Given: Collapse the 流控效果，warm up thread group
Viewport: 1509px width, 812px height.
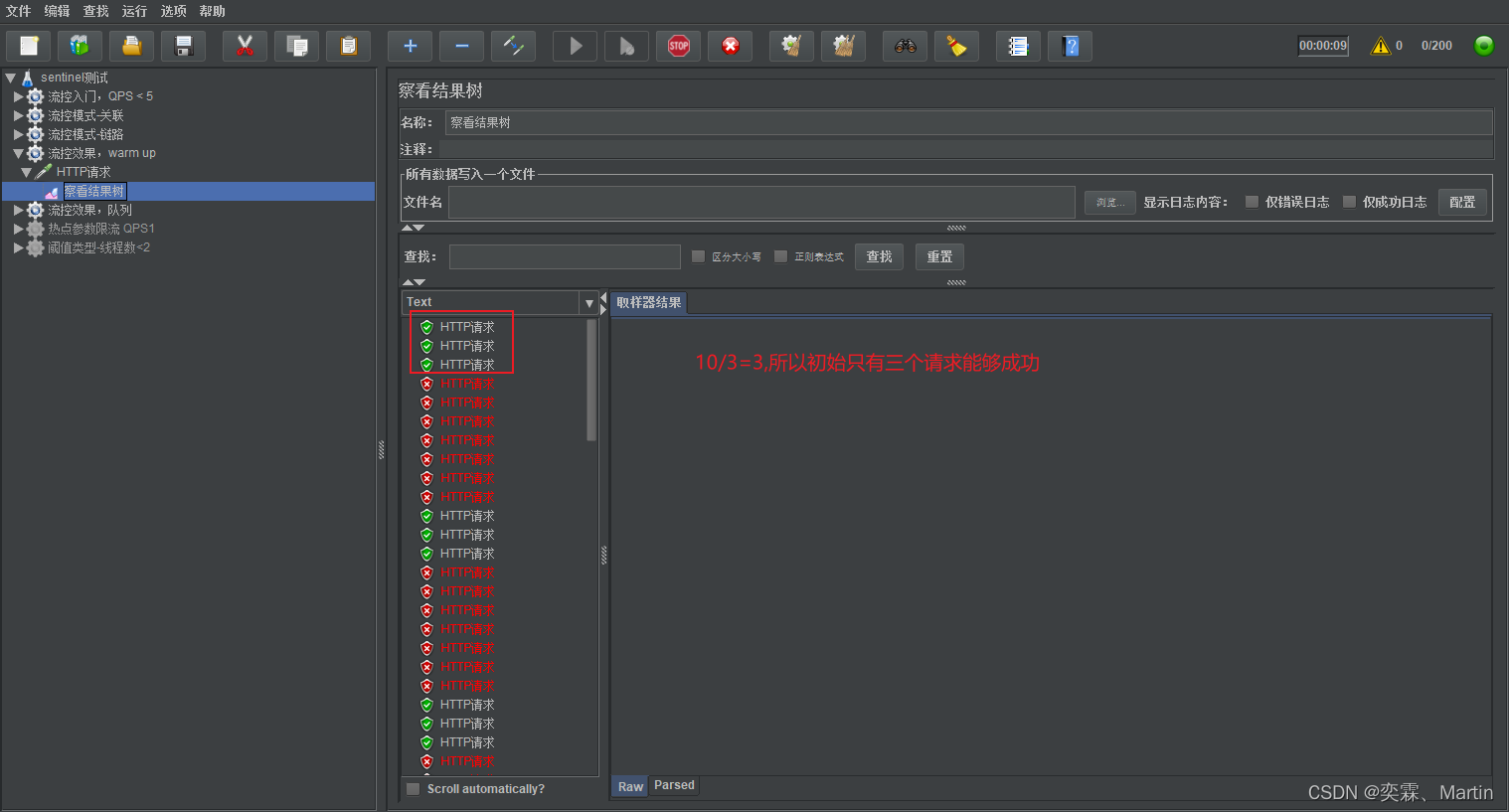Looking at the screenshot, I should 18,153.
